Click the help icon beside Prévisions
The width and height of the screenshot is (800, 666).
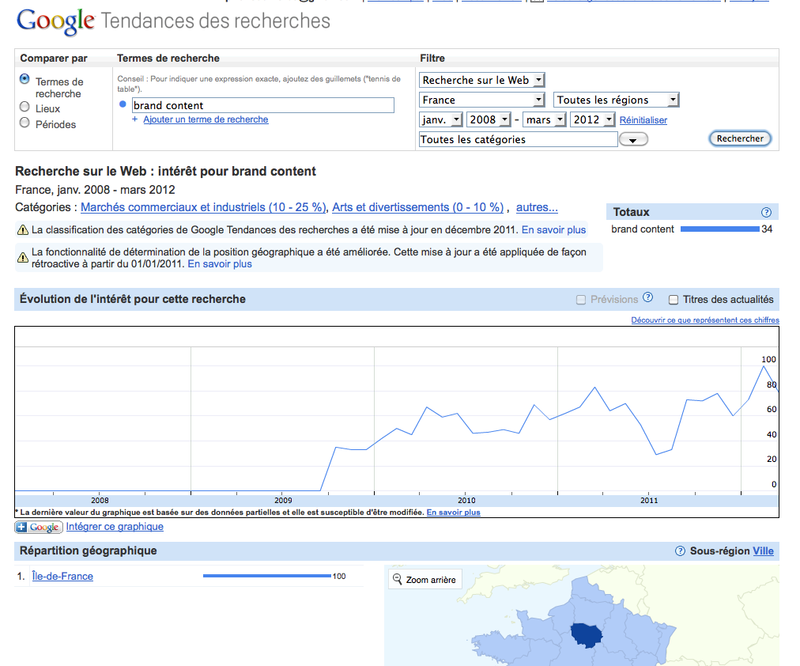coord(648,298)
